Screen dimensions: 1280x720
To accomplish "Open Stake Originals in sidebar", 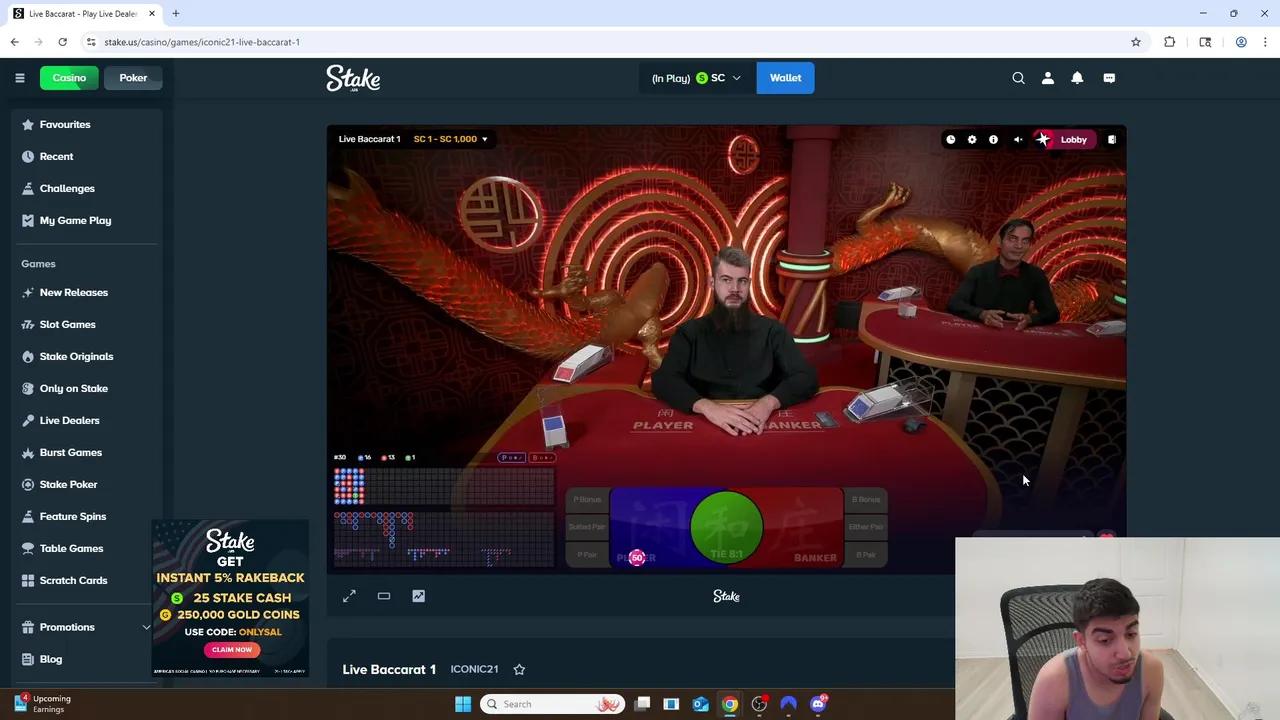I will click(76, 356).
